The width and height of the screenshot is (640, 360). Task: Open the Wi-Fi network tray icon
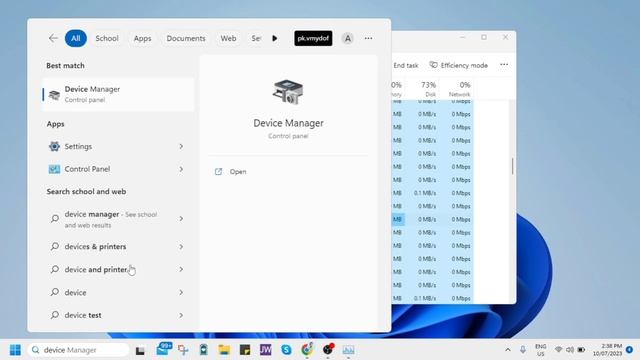(558, 350)
